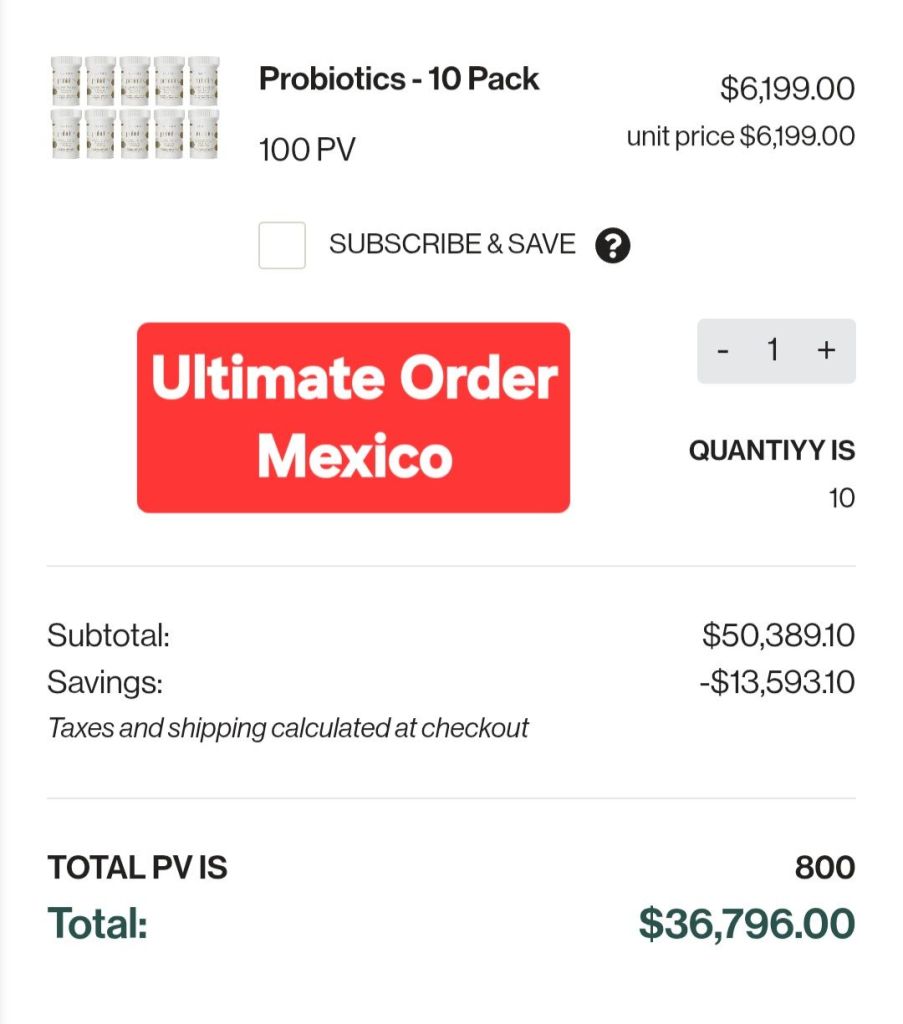Viewport: 903px width, 1024px height.
Task: Click the Subscribe & Save help question mark icon
Action: point(612,245)
